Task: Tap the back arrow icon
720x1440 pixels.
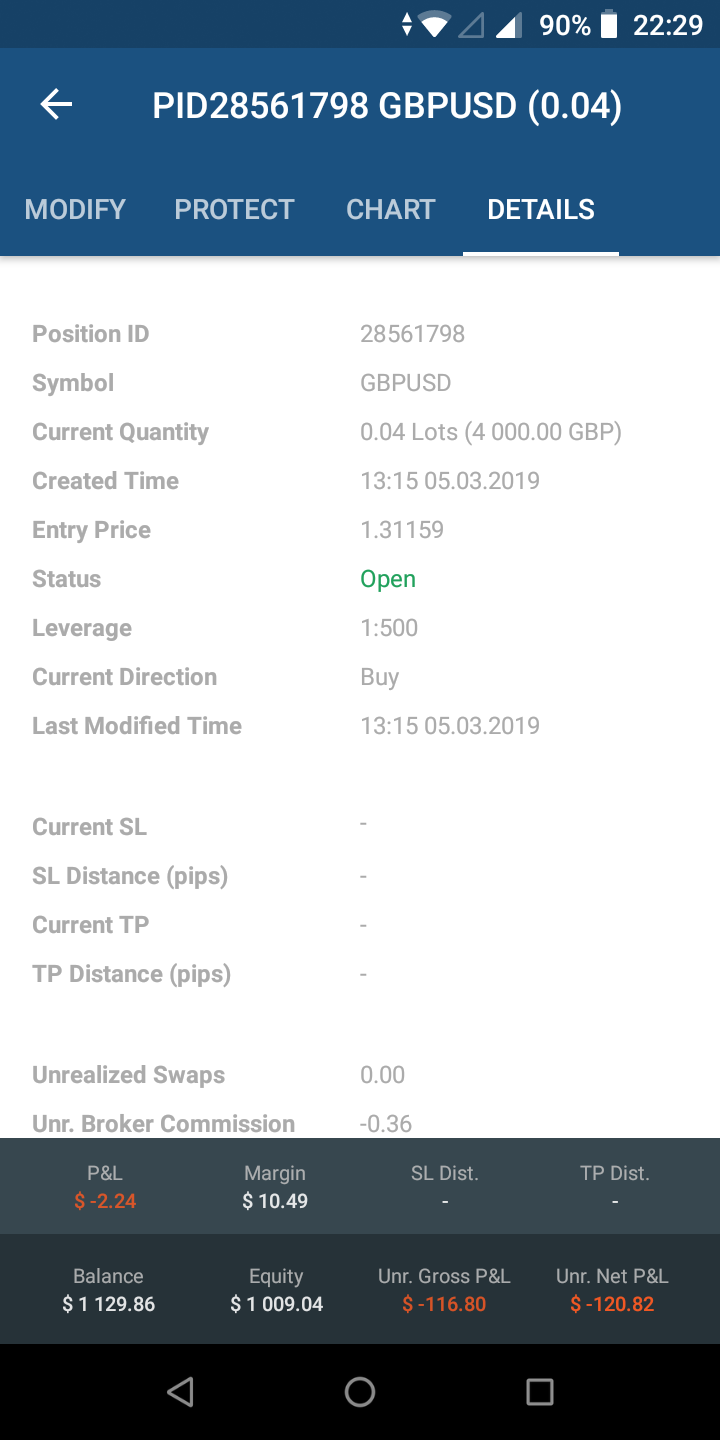Action: point(57,105)
